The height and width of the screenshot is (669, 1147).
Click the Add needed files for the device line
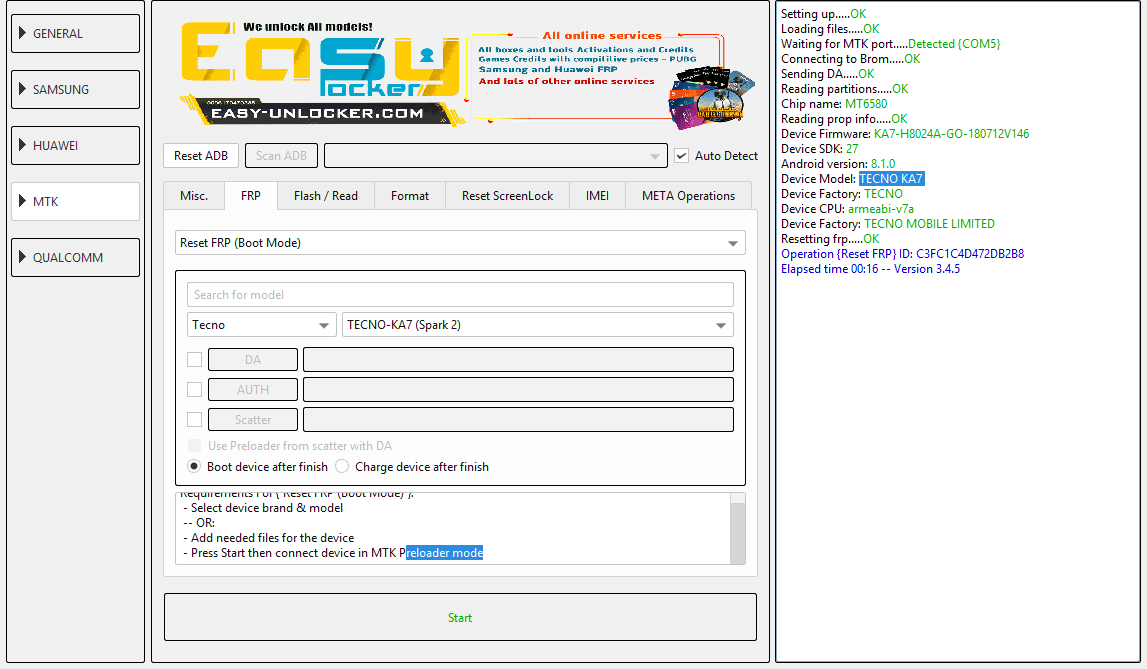tap(268, 538)
